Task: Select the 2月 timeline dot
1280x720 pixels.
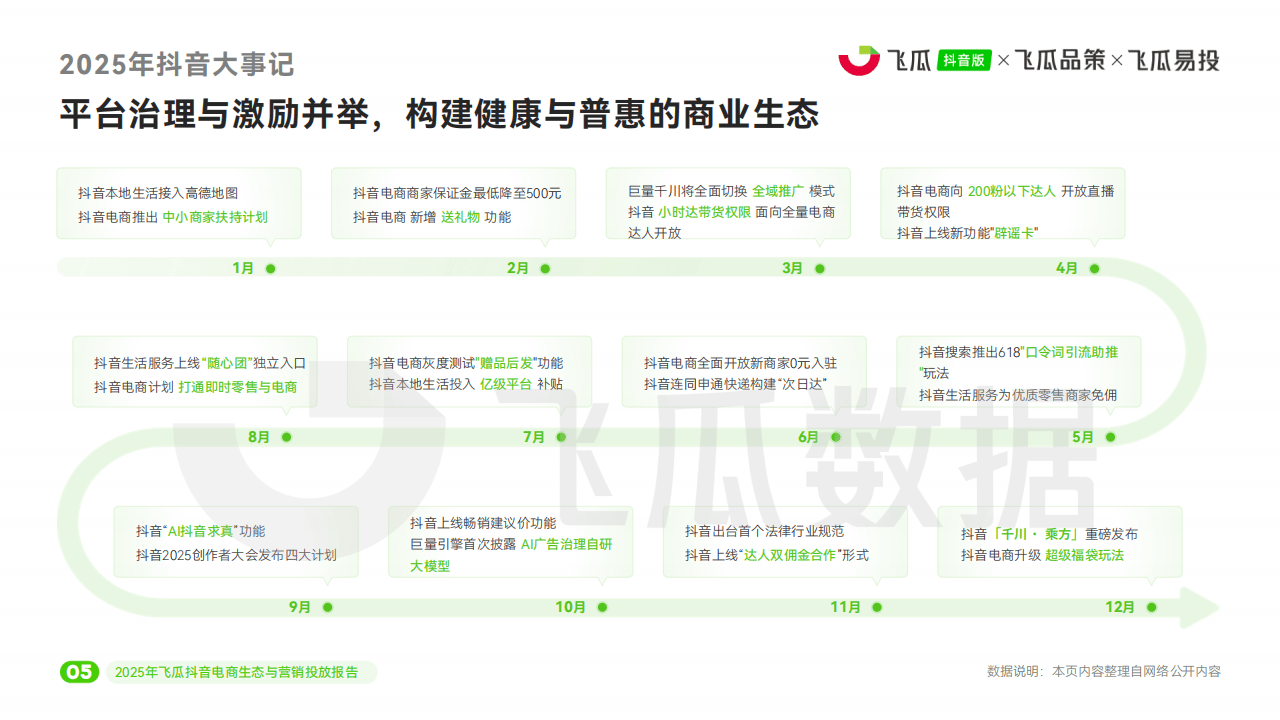Action: [545, 268]
